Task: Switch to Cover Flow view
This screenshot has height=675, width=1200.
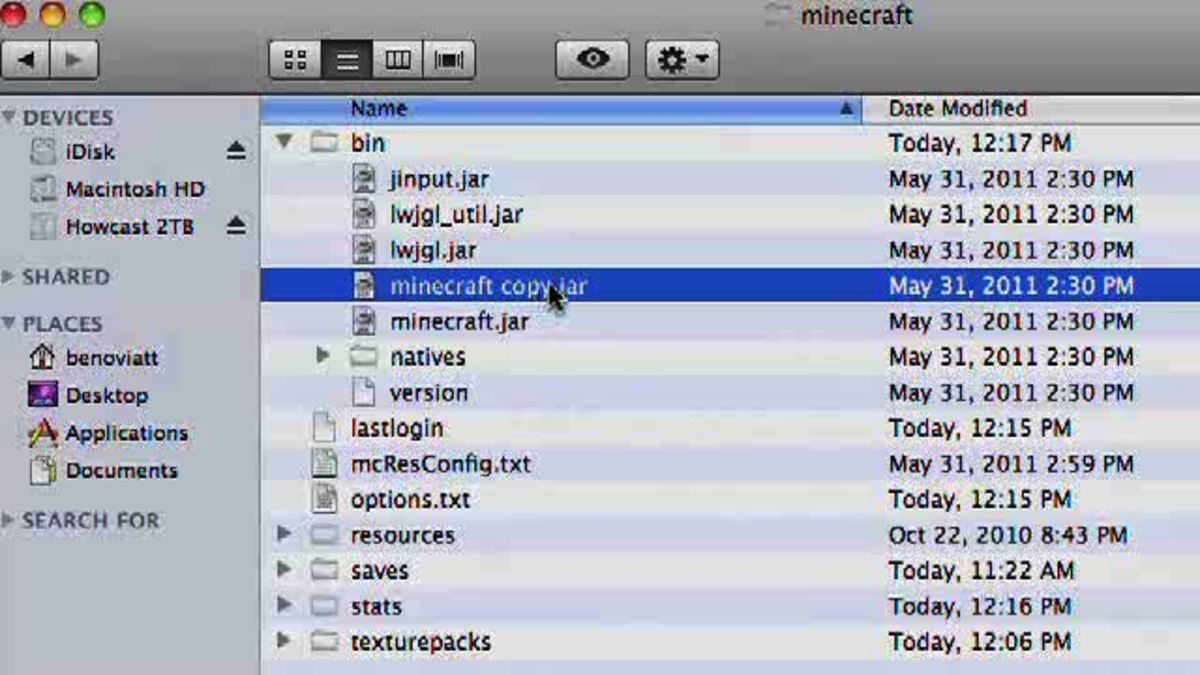Action: click(449, 60)
